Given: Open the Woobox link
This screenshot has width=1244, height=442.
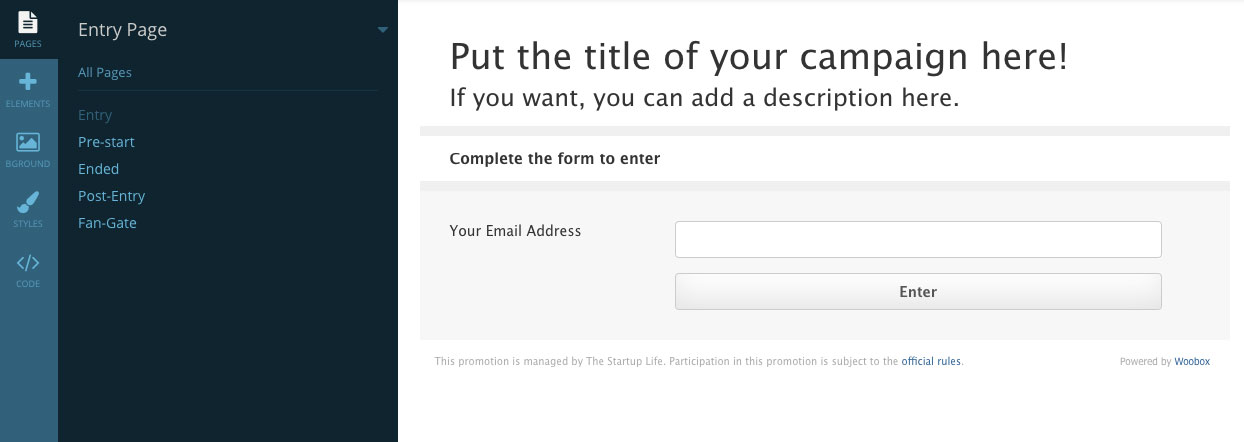Looking at the screenshot, I should click(x=1192, y=362).
